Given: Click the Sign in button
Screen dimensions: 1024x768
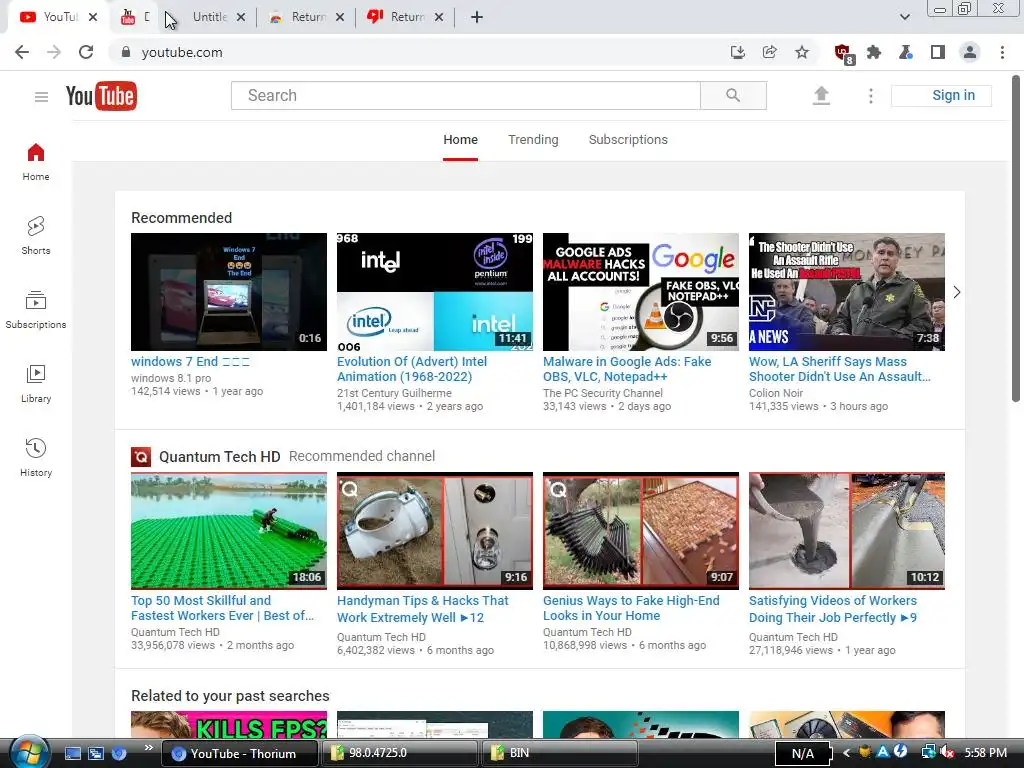Looking at the screenshot, I should 941,95.
